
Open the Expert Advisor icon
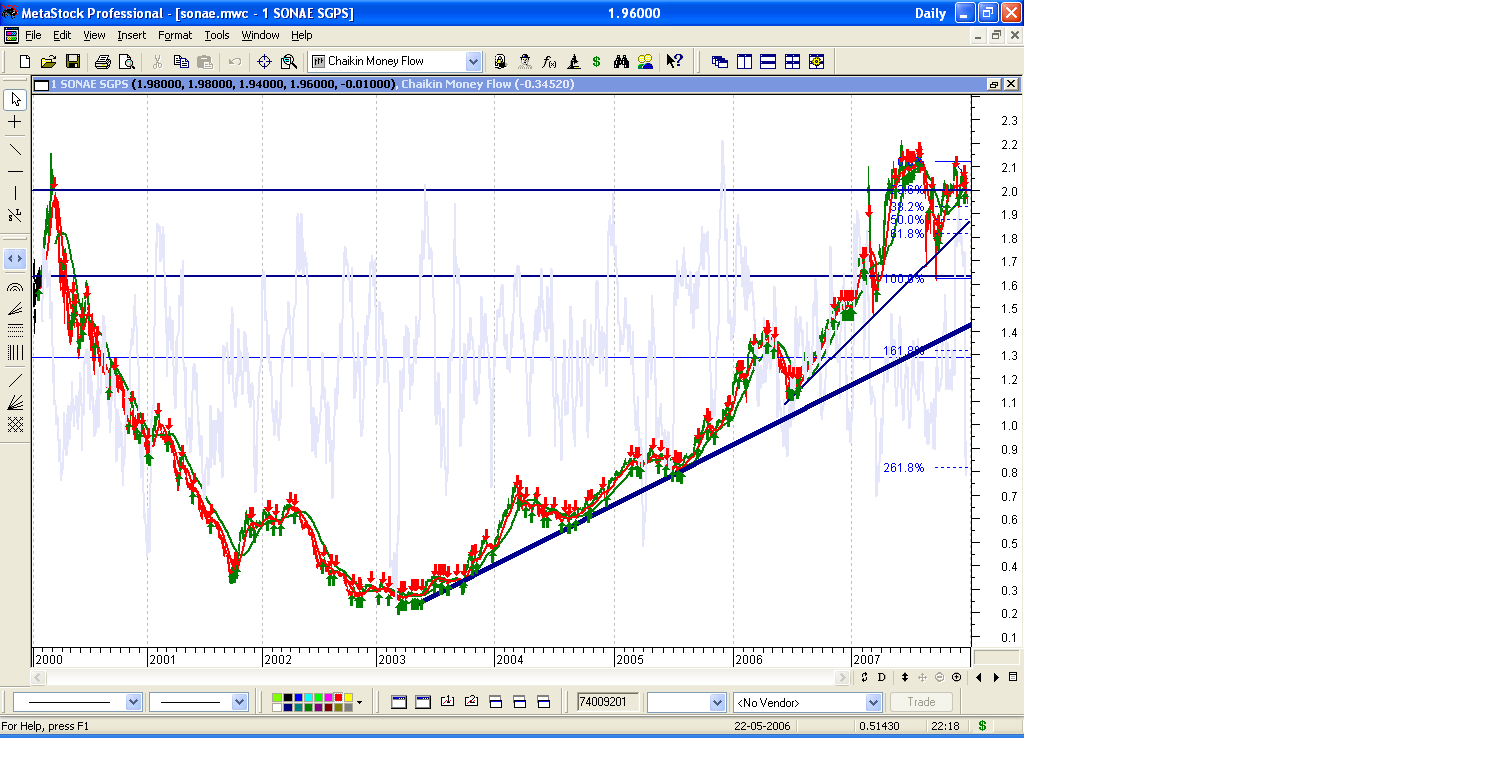pos(525,61)
